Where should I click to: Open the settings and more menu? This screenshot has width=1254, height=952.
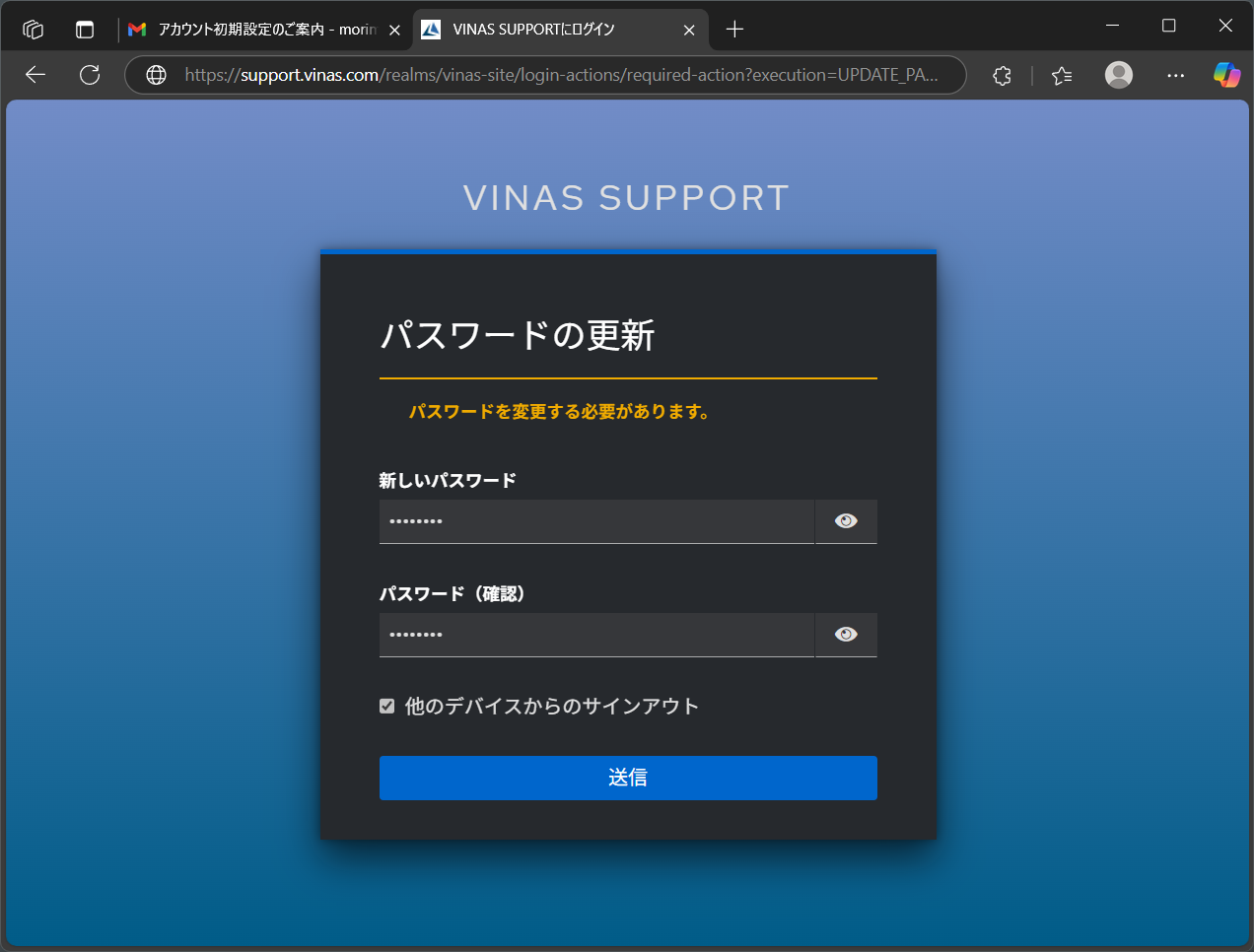1175,75
